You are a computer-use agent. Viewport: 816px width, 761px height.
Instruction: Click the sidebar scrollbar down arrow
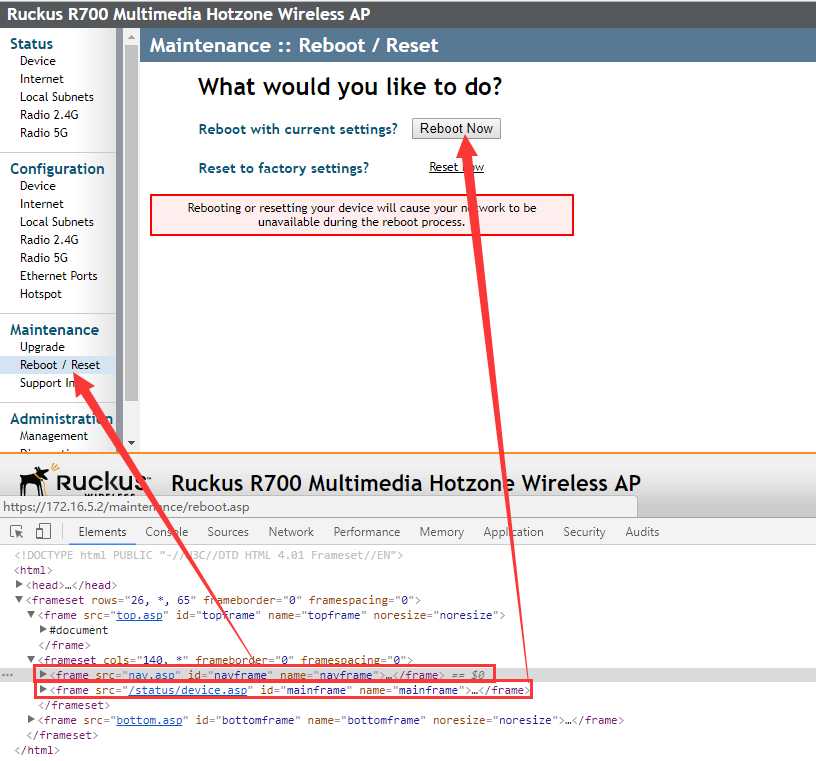click(x=132, y=443)
